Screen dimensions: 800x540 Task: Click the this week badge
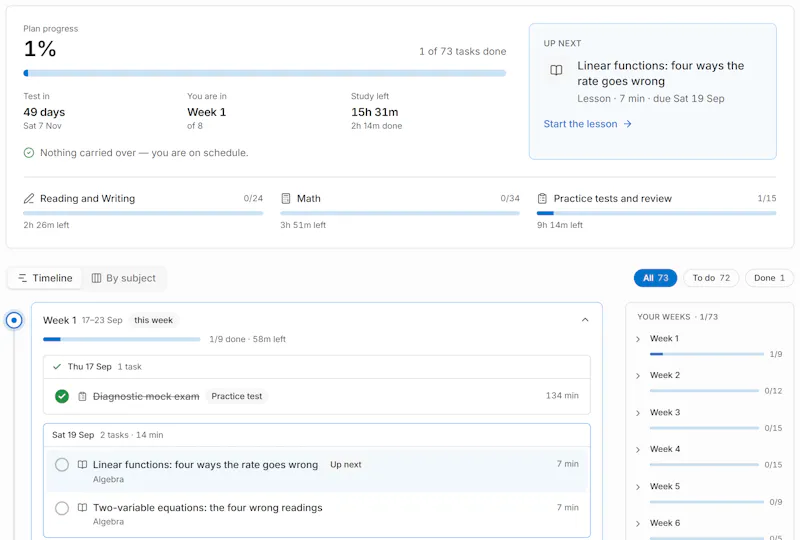point(153,320)
